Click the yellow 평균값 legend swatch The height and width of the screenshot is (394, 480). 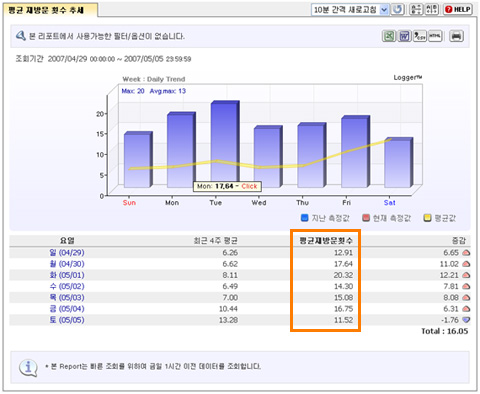[427, 218]
